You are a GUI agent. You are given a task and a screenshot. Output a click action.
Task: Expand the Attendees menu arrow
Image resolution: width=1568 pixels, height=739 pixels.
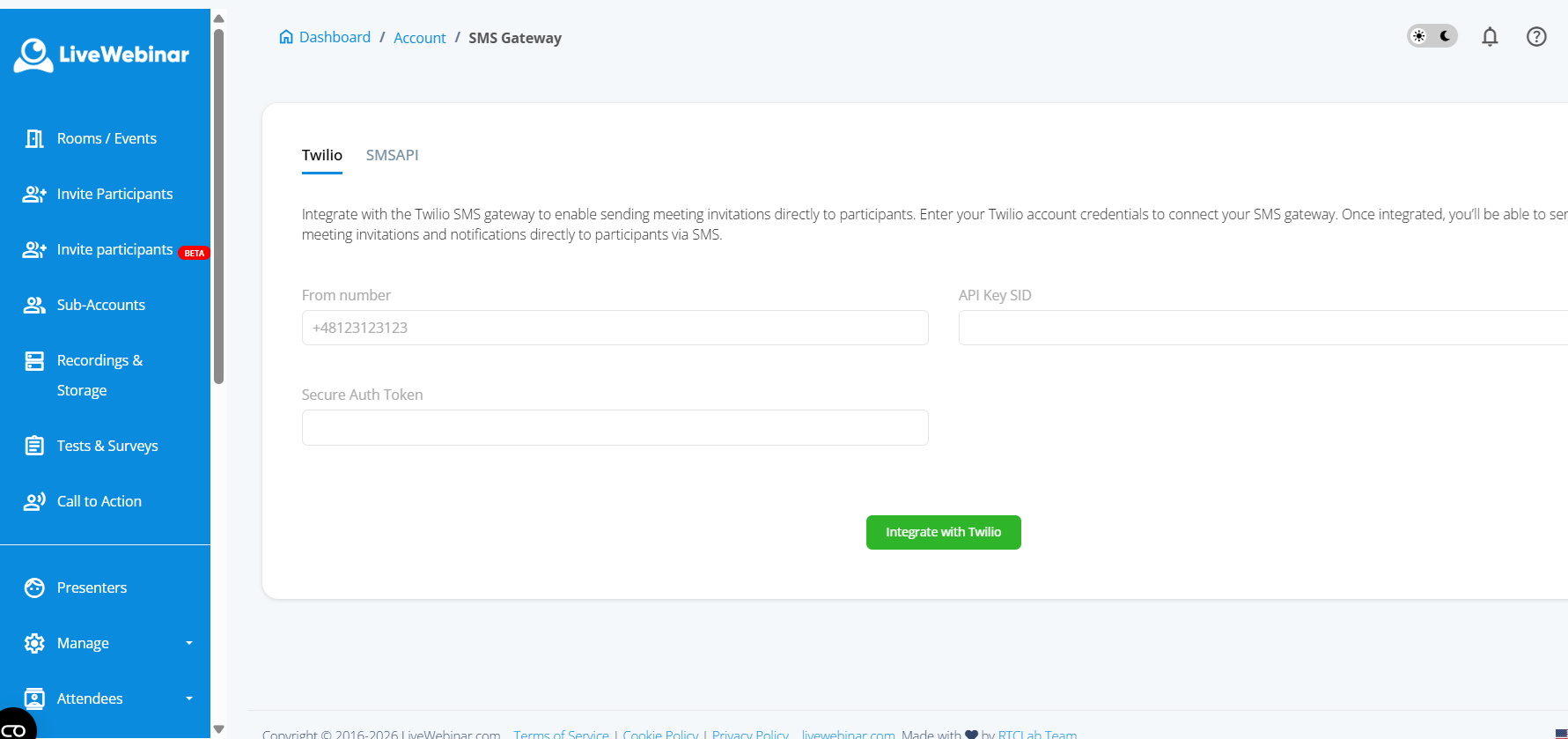(188, 698)
